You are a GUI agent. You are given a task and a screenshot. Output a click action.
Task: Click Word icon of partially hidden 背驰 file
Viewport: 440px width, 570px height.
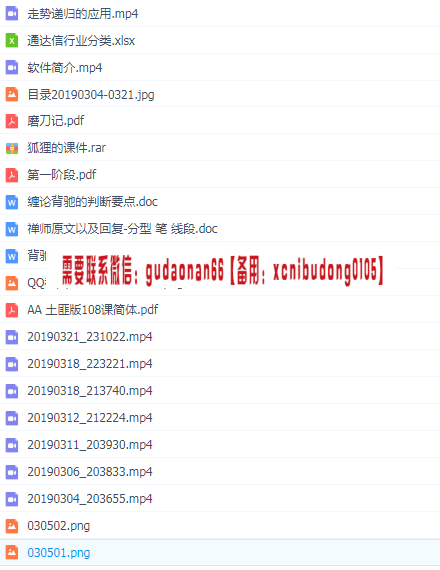click(12, 256)
